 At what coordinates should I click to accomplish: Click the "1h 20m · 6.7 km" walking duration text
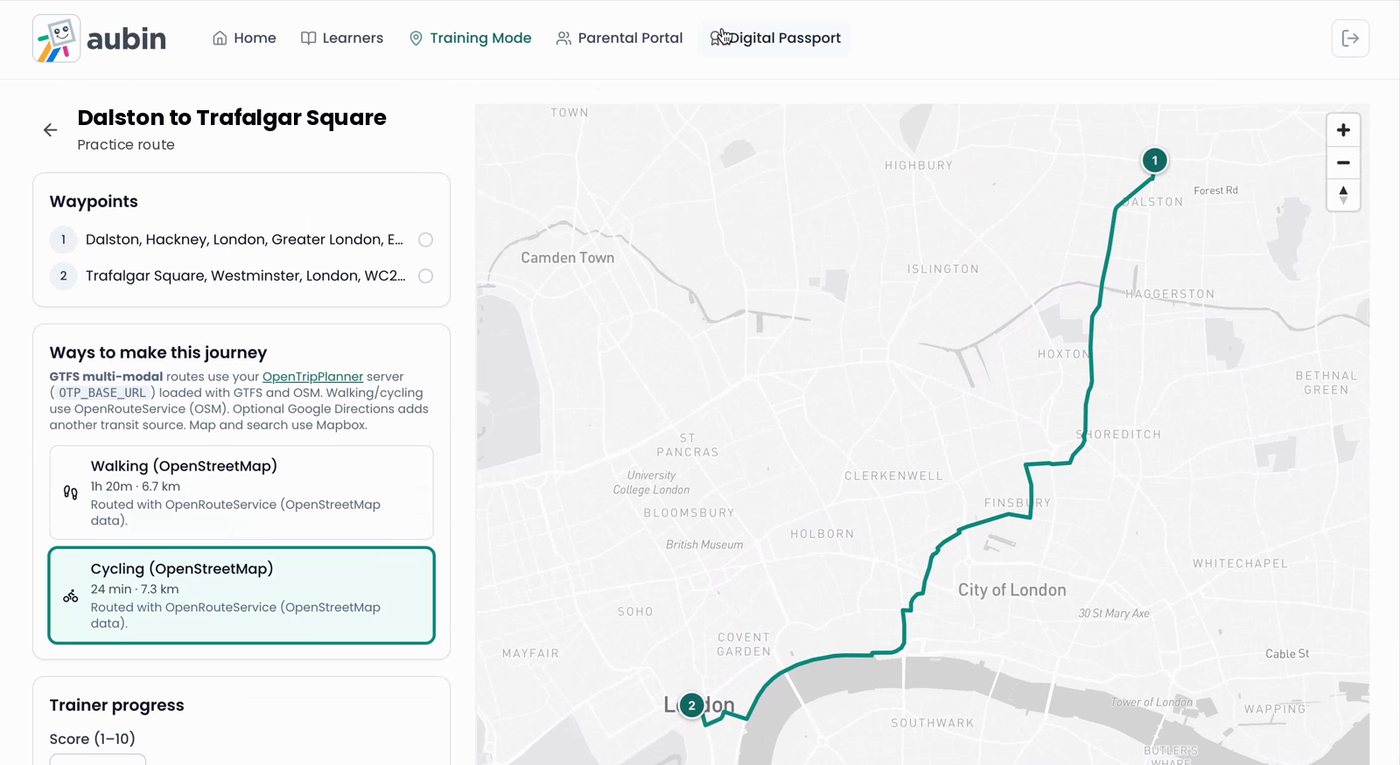135,487
